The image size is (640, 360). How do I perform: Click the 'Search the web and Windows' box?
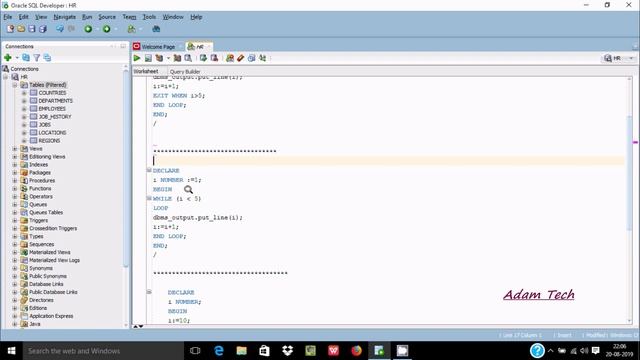(104, 351)
